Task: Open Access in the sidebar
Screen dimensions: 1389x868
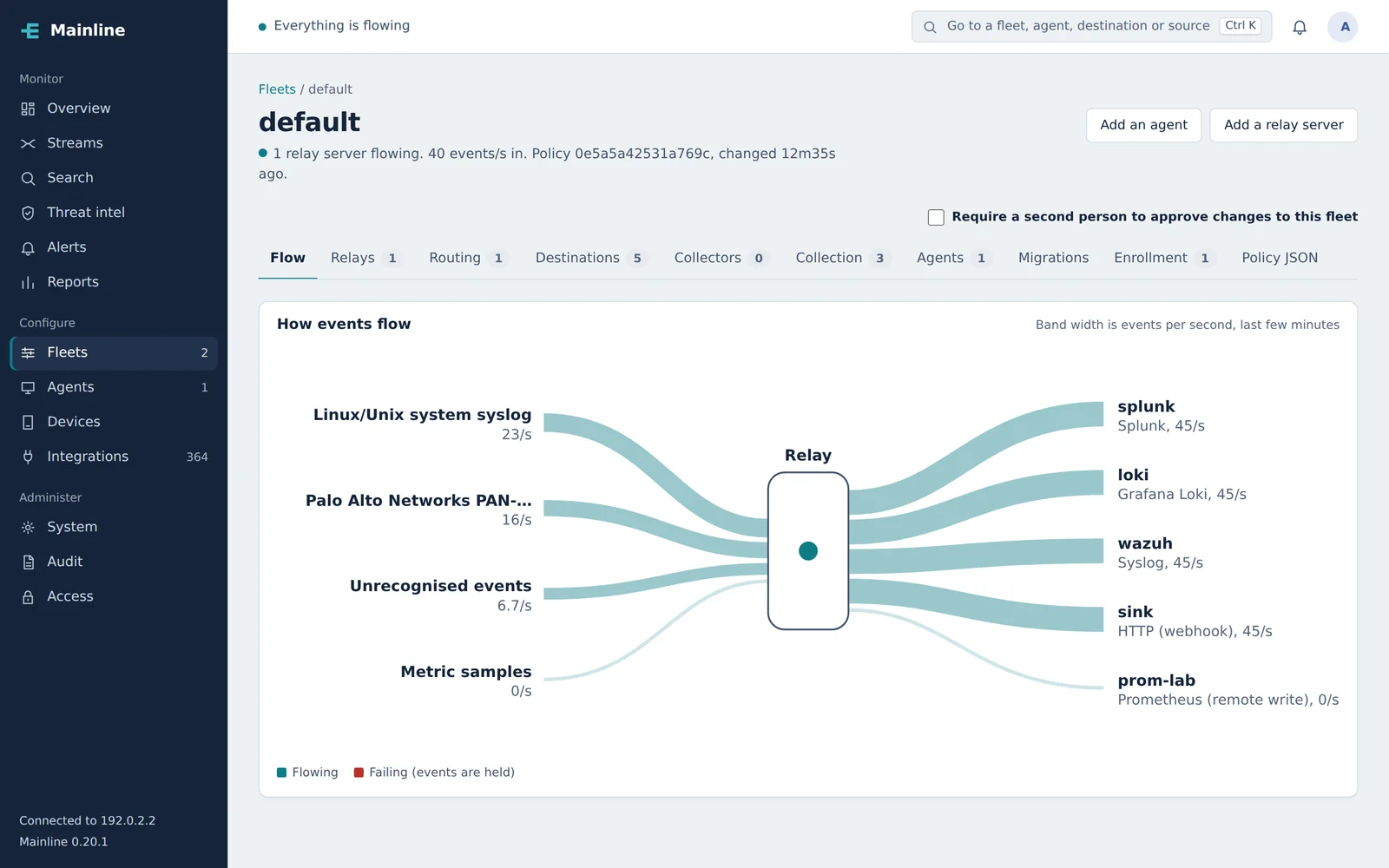Action: [x=114, y=596]
